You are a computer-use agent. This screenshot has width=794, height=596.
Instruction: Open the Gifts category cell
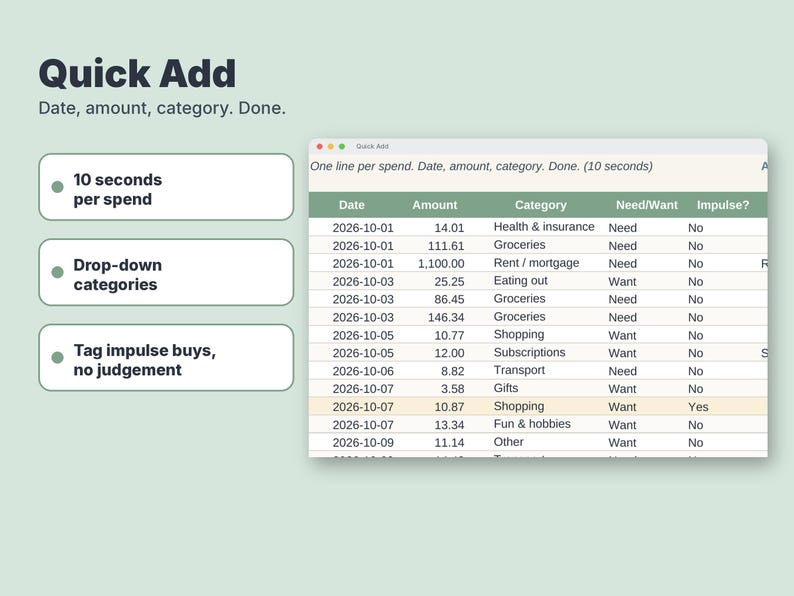coord(506,388)
